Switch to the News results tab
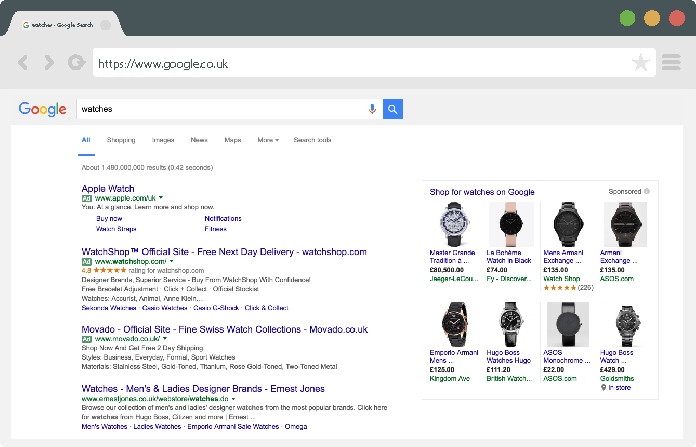 tap(199, 140)
